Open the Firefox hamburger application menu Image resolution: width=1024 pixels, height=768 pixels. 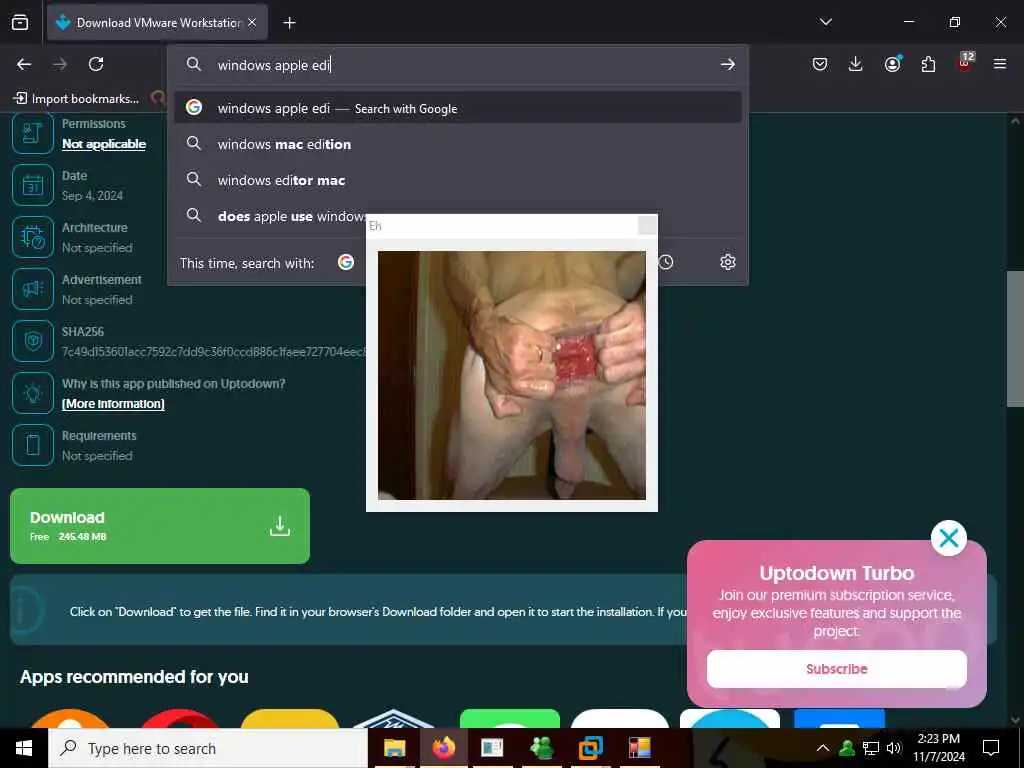coord(1000,64)
